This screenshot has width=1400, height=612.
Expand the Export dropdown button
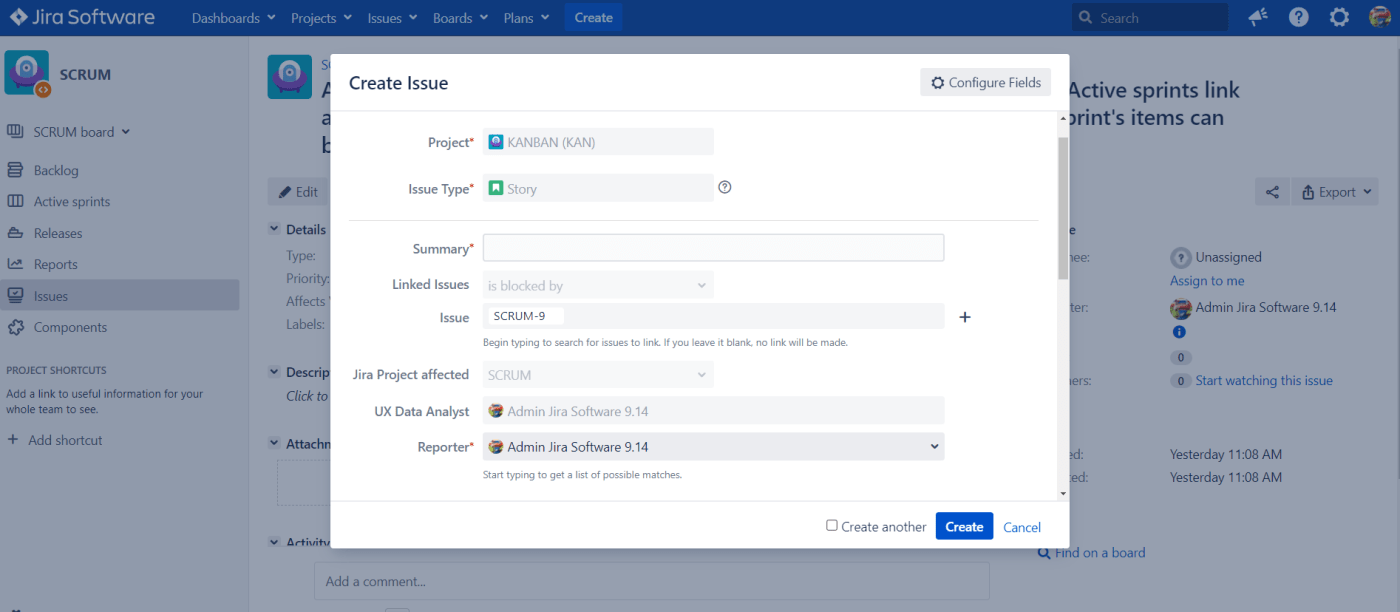(1336, 192)
